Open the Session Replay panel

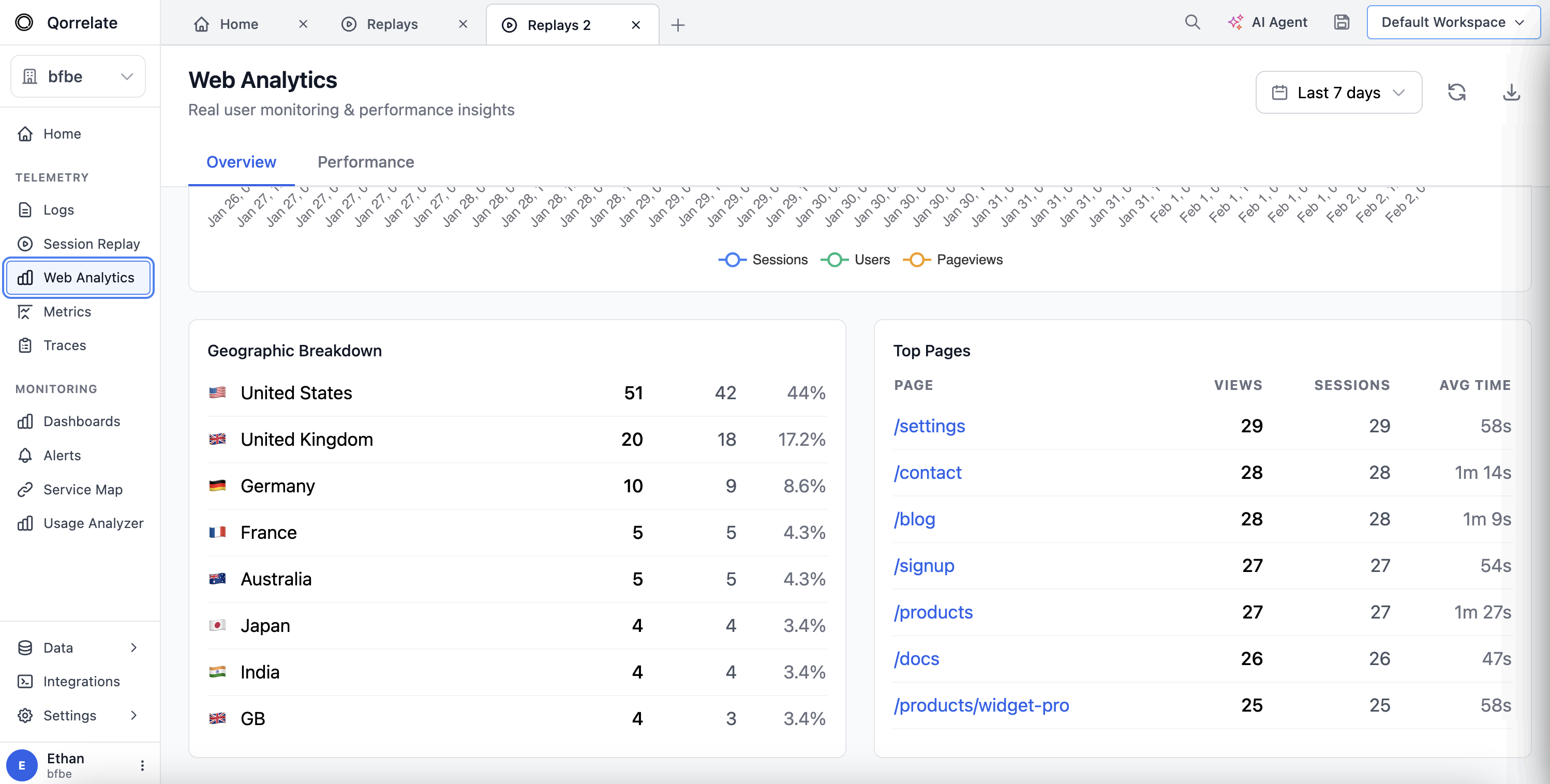tap(91, 244)
